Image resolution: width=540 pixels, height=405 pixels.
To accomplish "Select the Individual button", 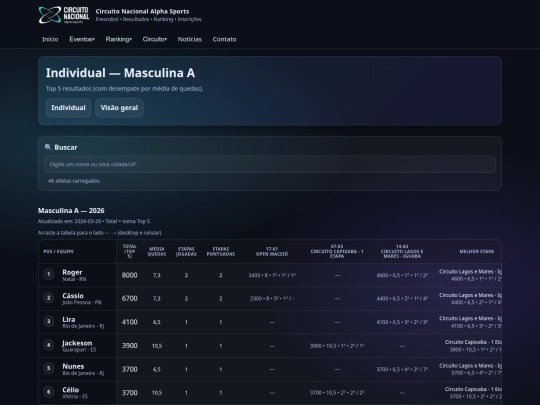I will (x=69, y=108).
